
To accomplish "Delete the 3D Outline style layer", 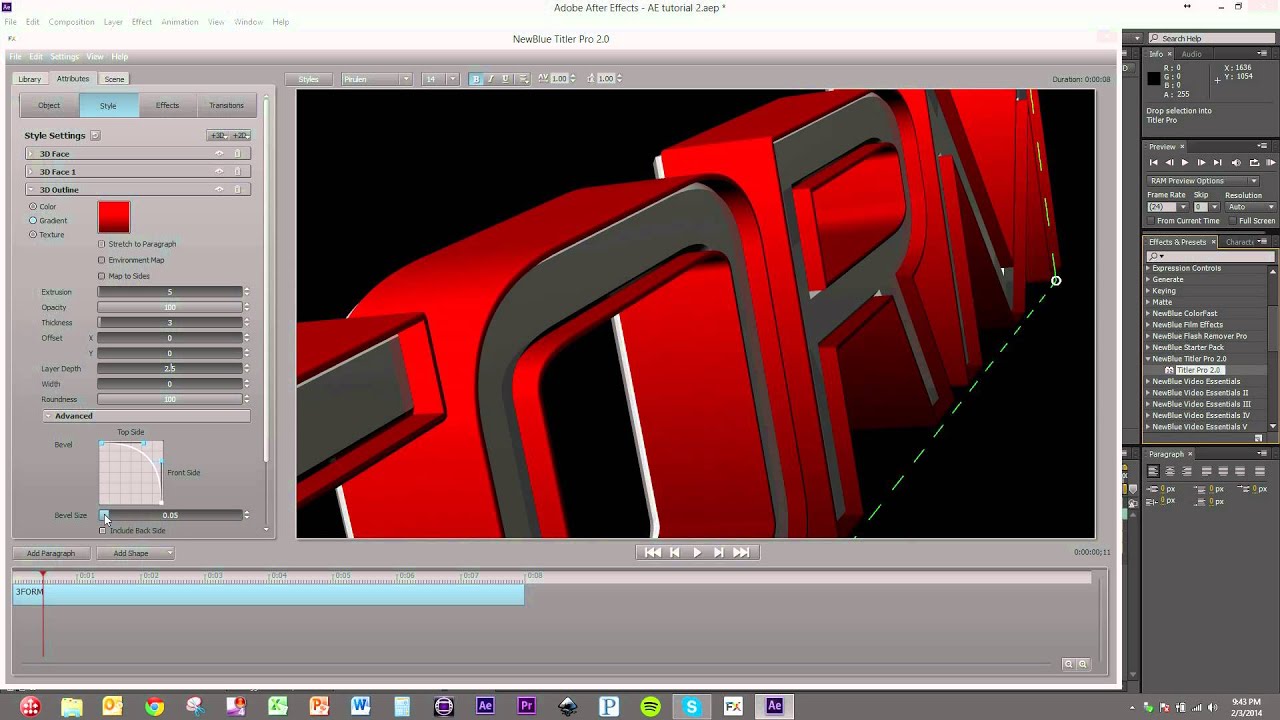I will (x=237, y=190).
